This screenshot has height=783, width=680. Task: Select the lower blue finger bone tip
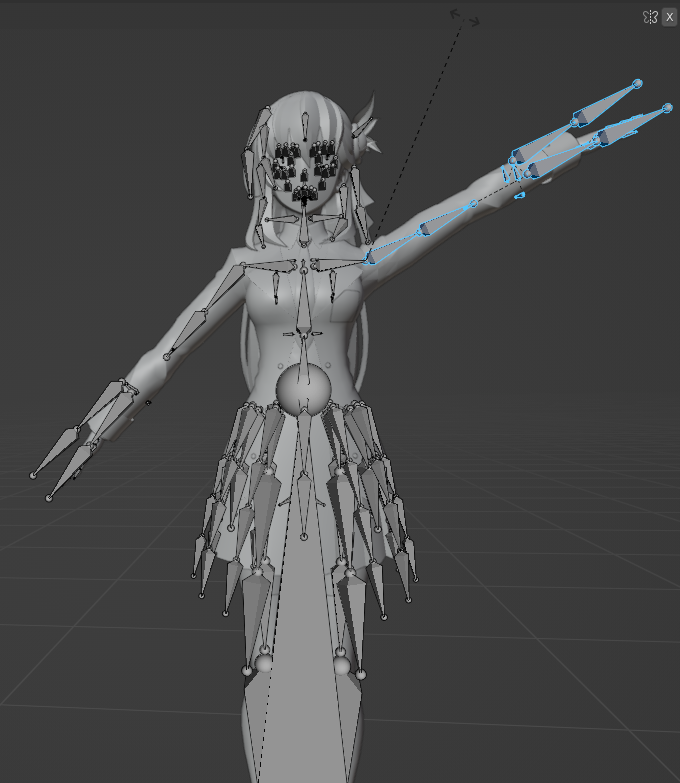coord(667,108)
